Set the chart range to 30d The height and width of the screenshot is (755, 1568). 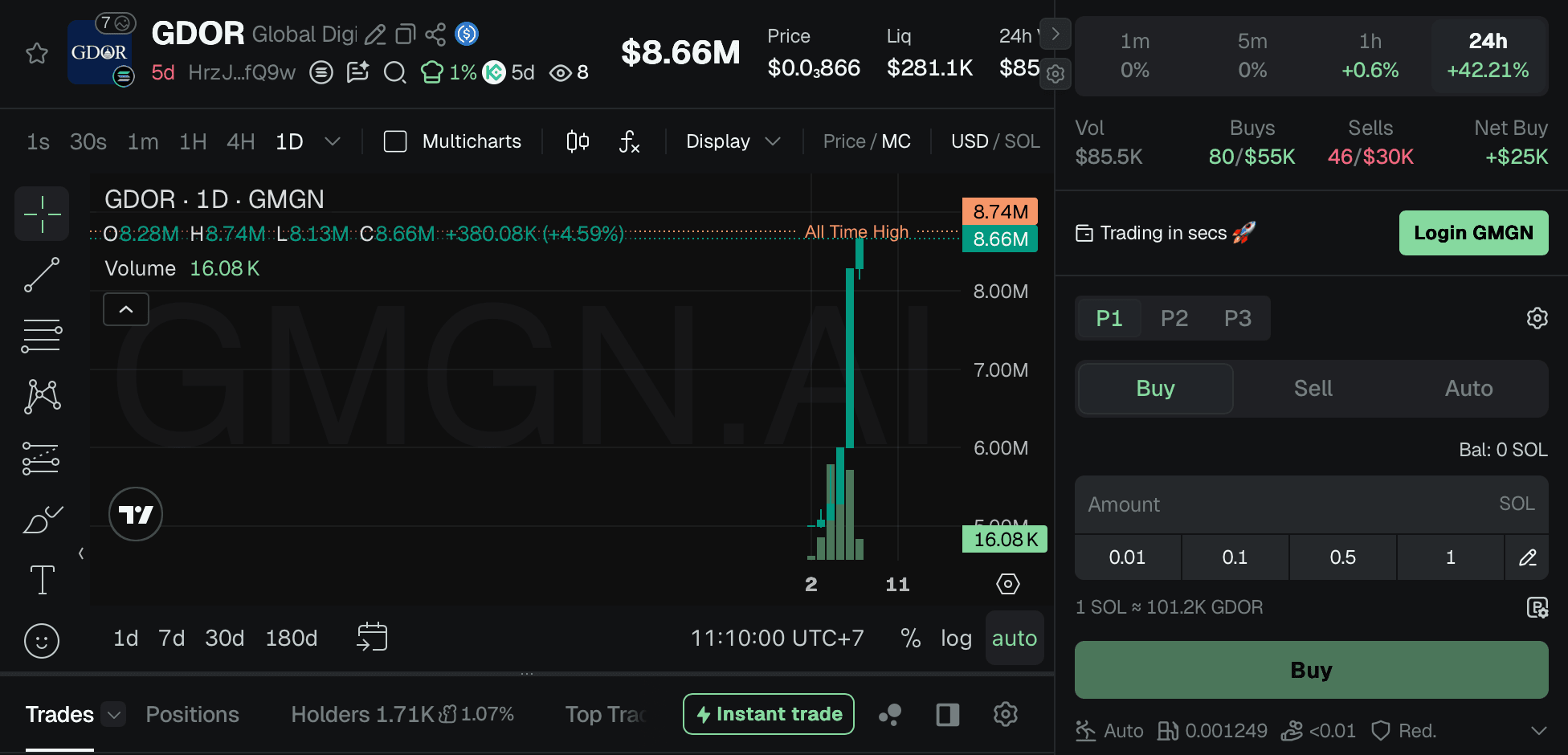click(x=224, y=638)
